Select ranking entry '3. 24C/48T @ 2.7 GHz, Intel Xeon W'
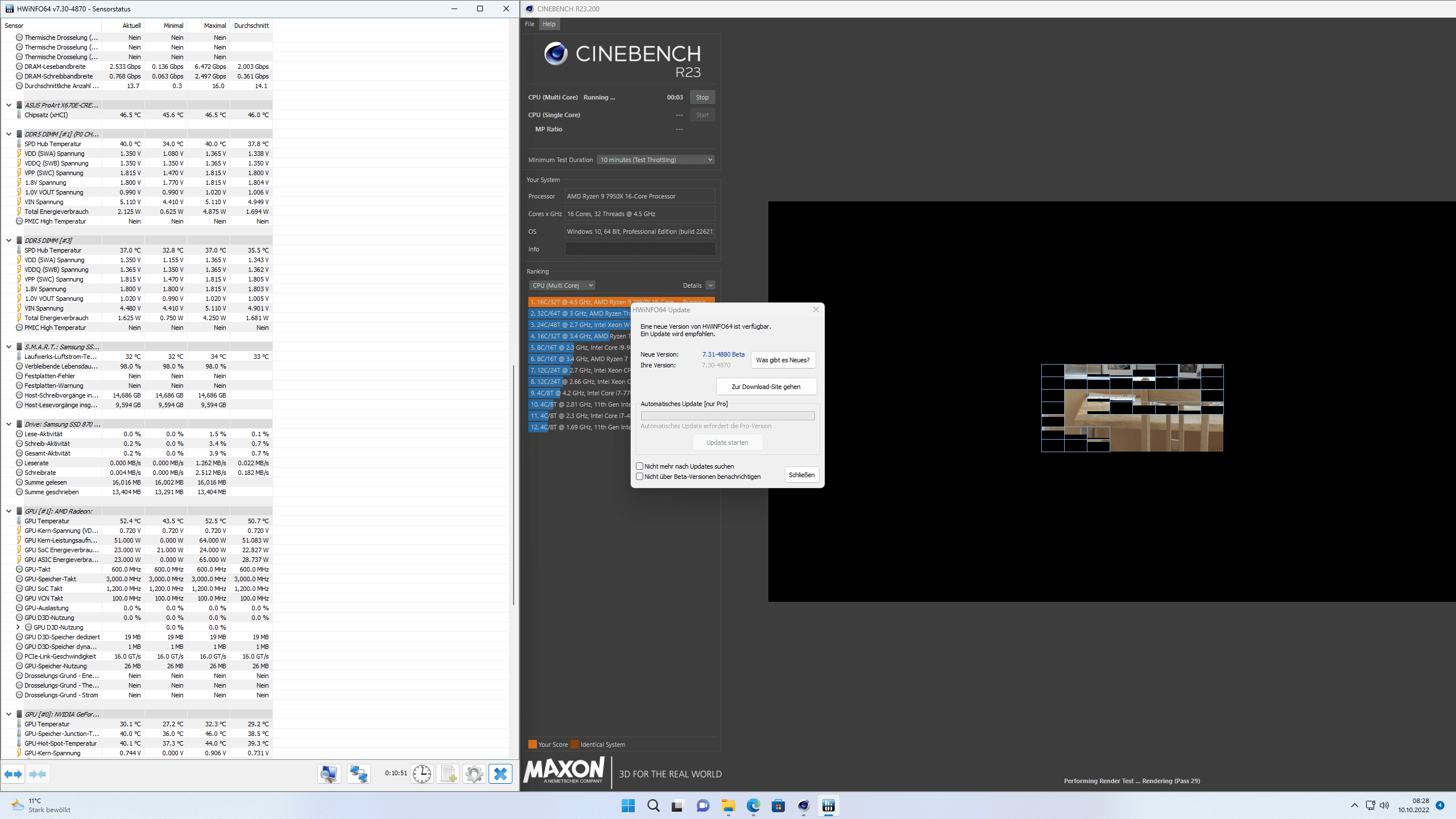 (579, 325)
